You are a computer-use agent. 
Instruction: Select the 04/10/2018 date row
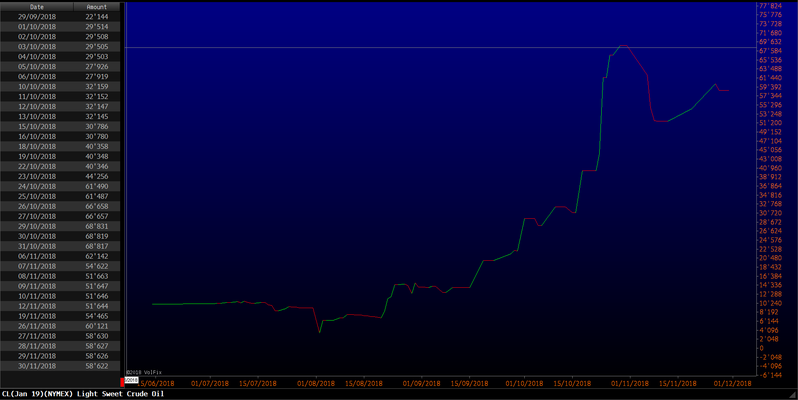(60, 56)
